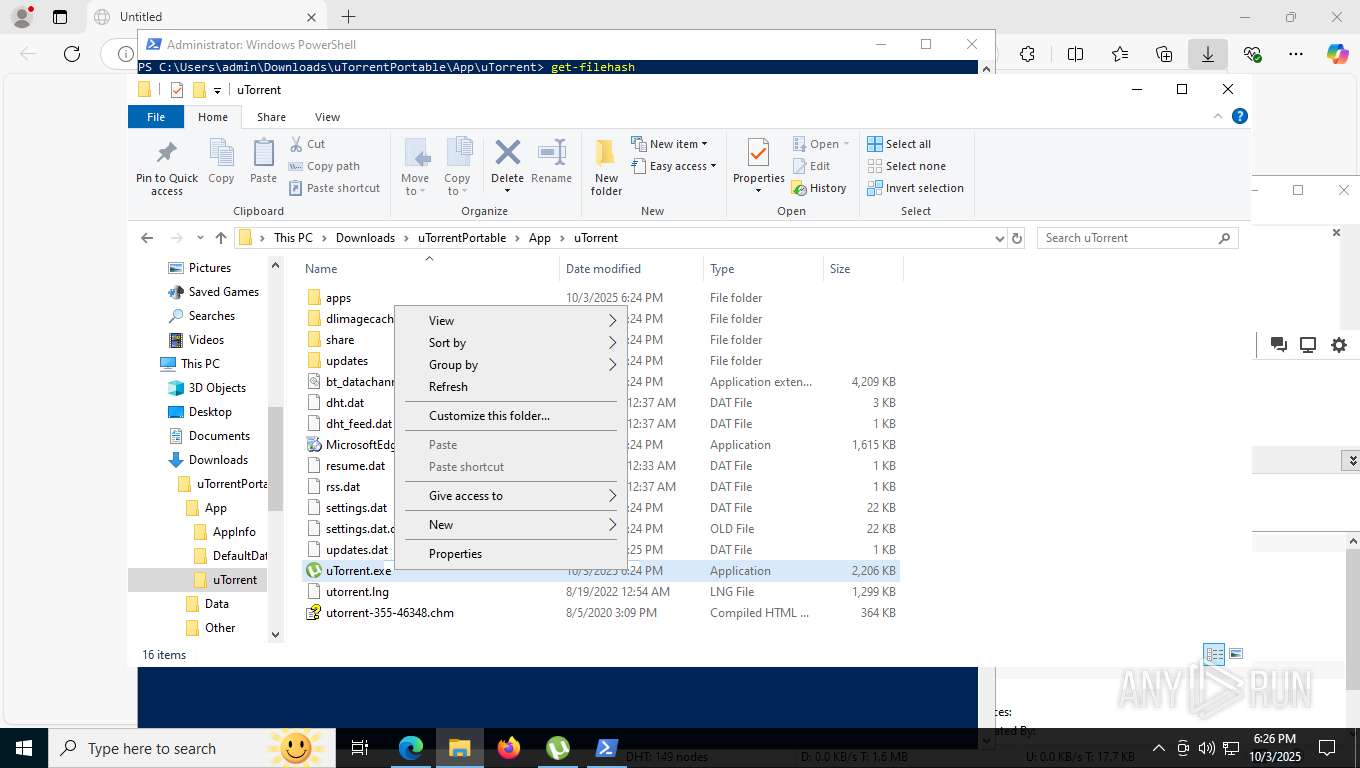
Task: Open Firefox from the taskbar
Action: coord(509,748)
